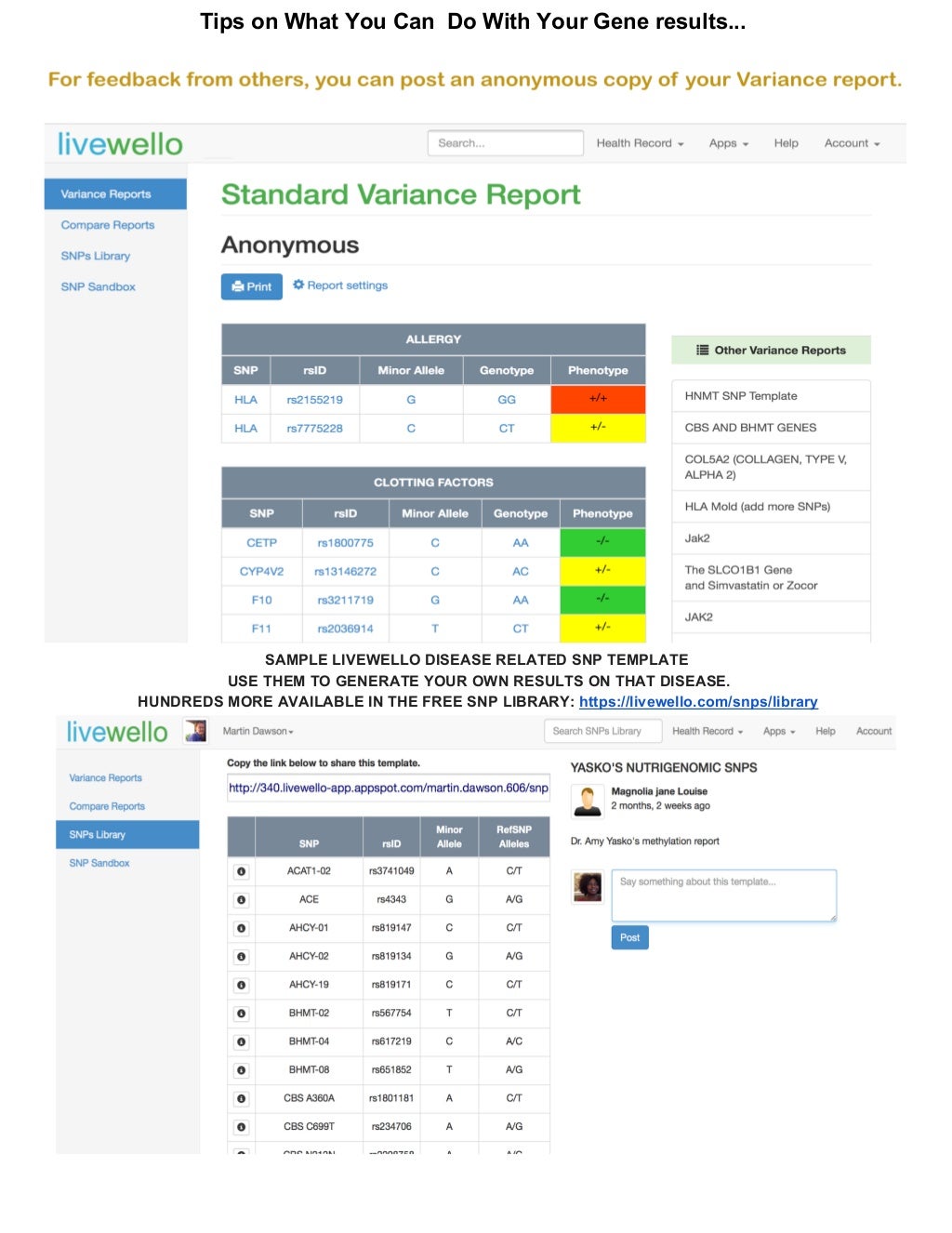Click the commenter avatar beside comment box
The image size is (952, 1233).
tap(588, 887)
